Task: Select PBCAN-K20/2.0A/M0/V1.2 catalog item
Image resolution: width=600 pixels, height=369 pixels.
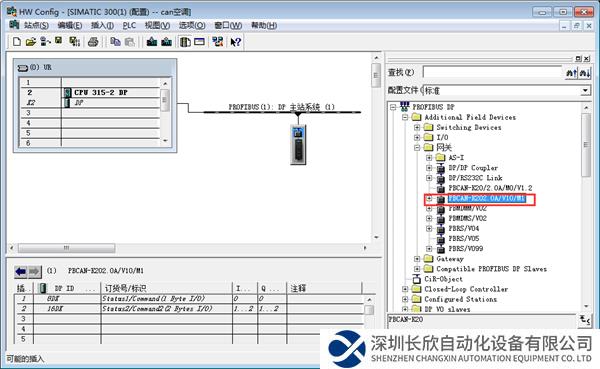Action: 490,188
